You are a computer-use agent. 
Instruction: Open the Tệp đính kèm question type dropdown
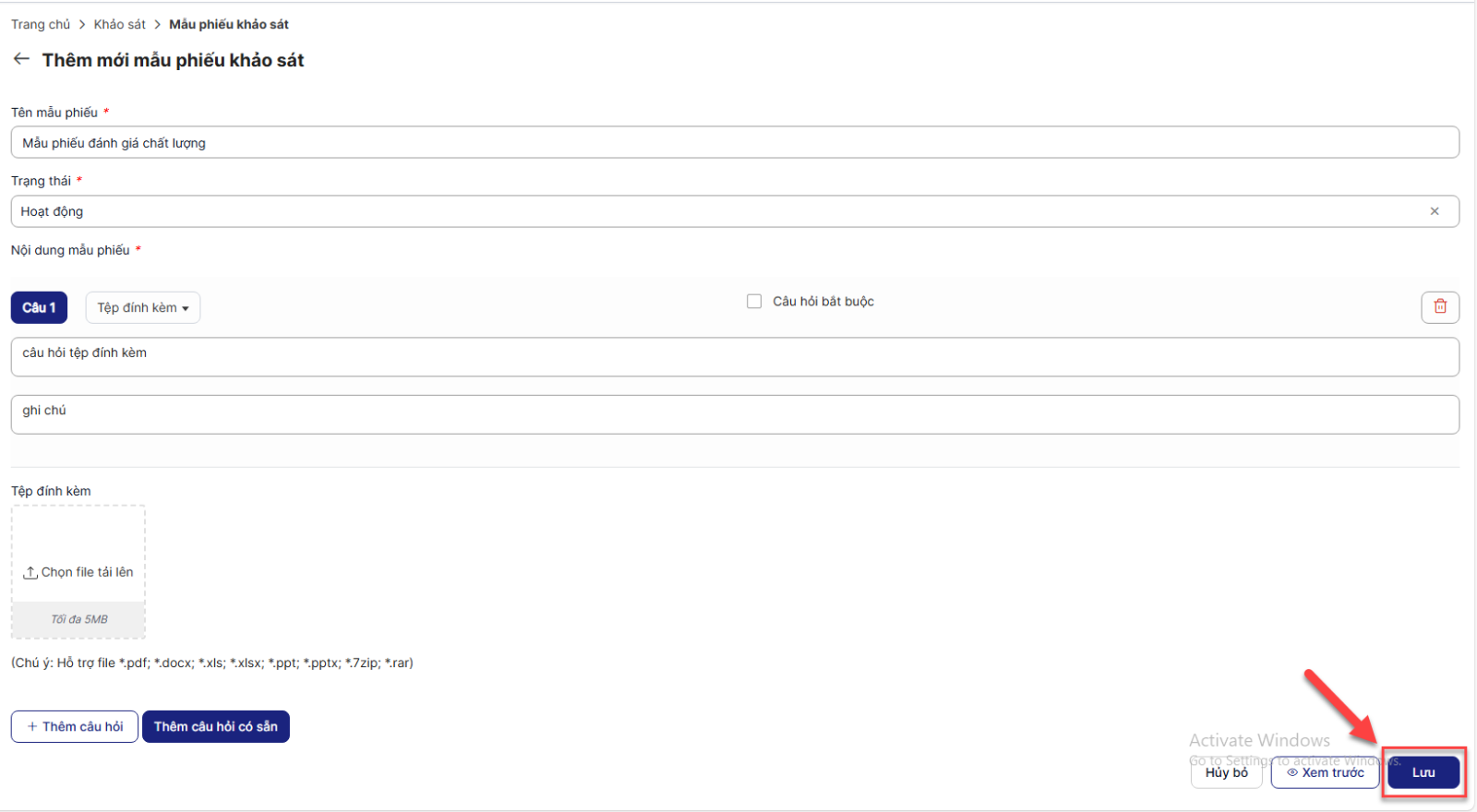[x=143, y=308]
